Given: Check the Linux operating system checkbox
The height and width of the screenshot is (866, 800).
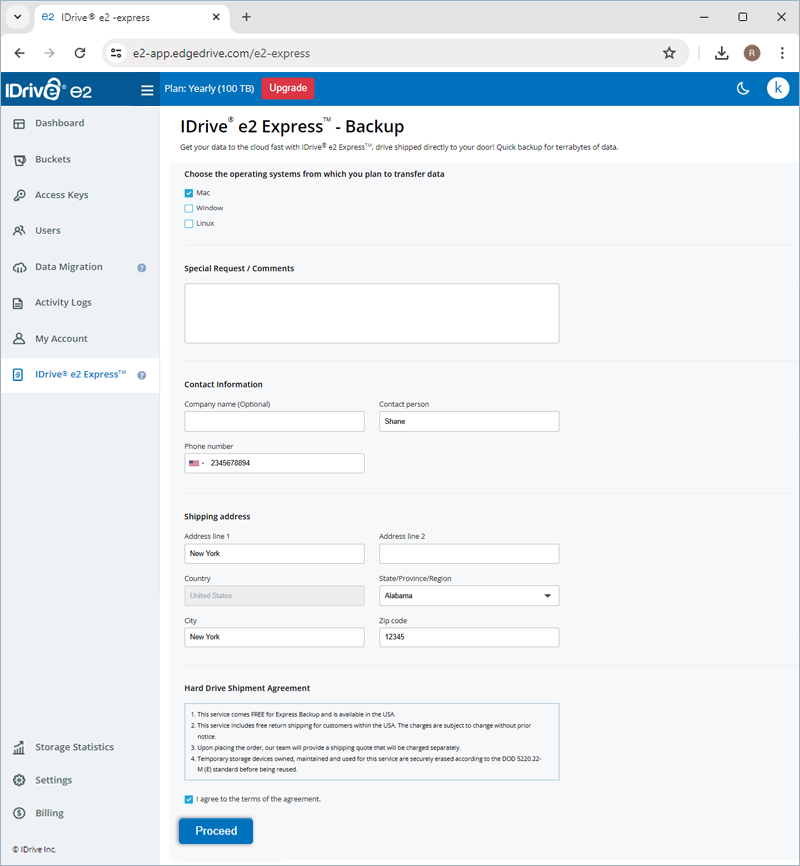Looking at the screenshot, I should (x=189, y=224).
